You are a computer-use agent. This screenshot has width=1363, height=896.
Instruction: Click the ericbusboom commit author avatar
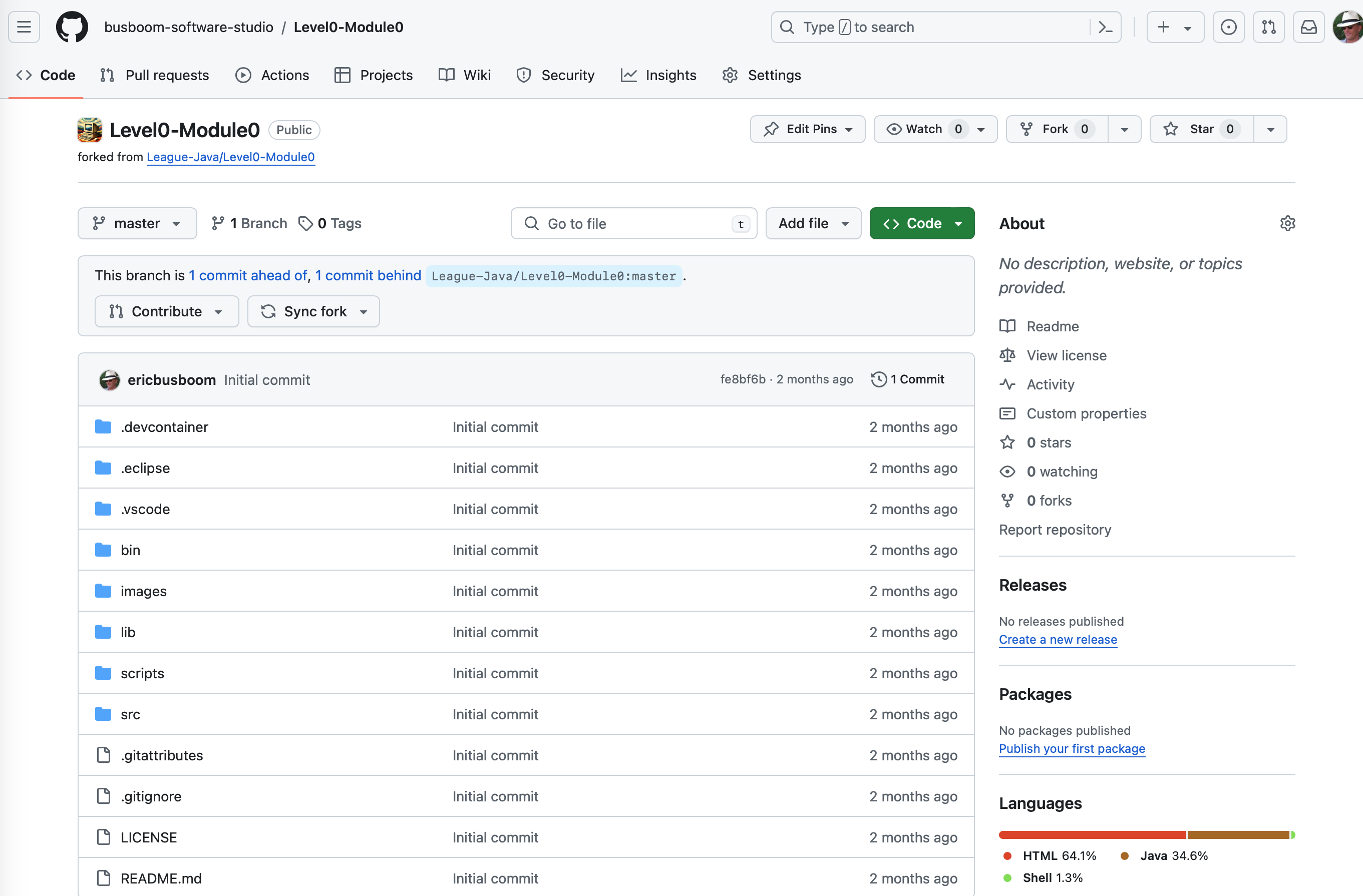click(109, 379)
